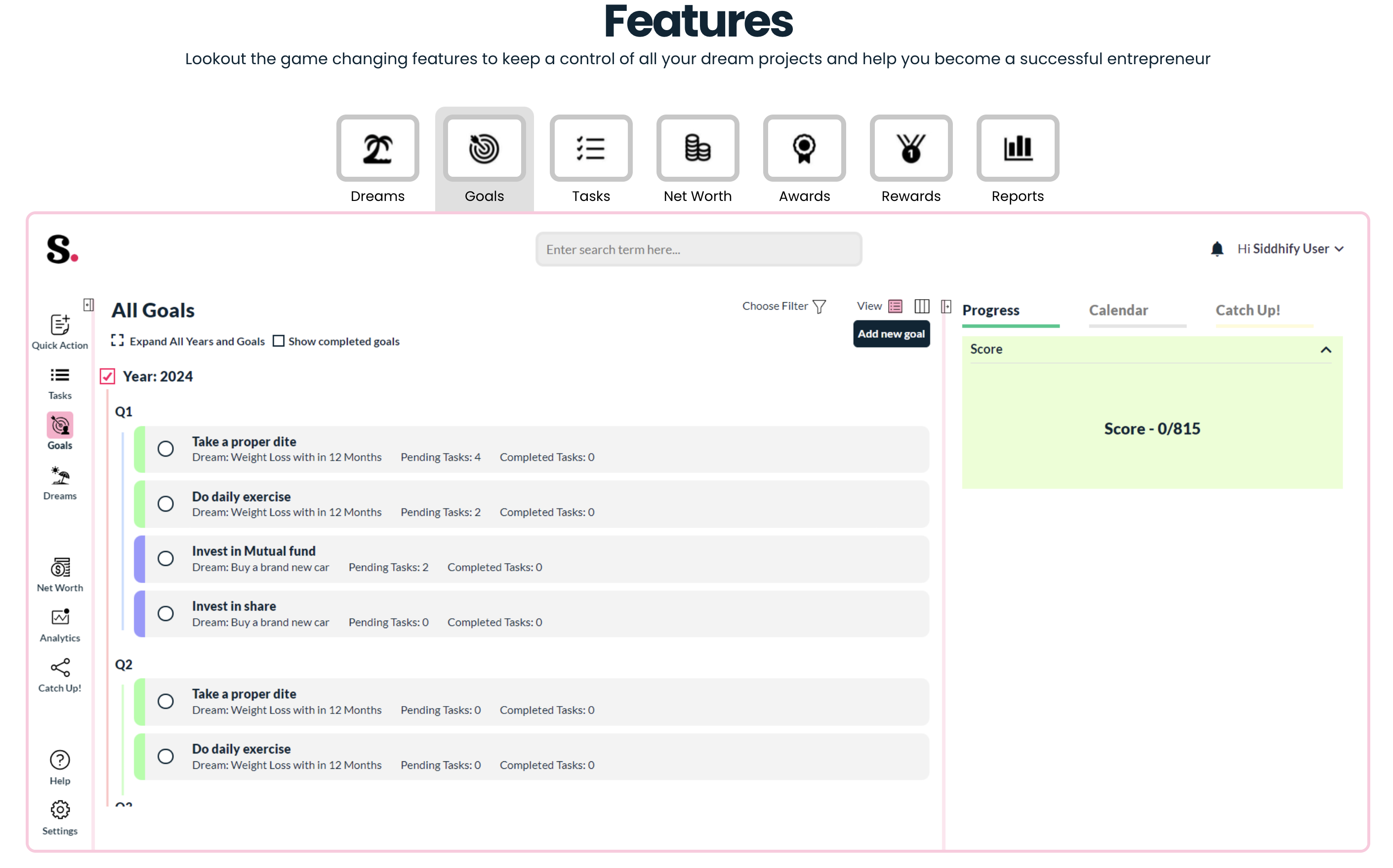Open the Choose Filter funnel
This screenshot has width=1393, height=868.
tap(819, 307)
